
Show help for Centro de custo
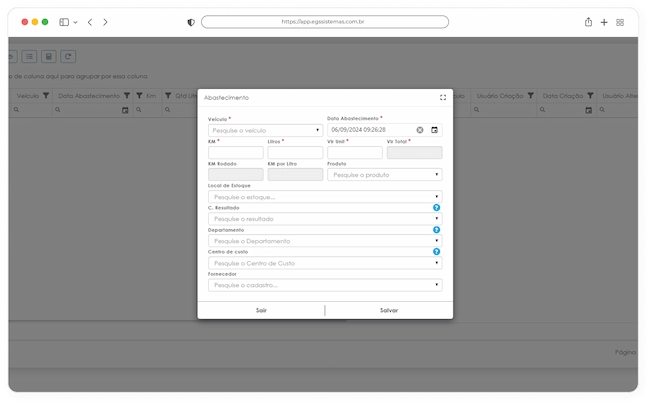[x=436, y=252]
